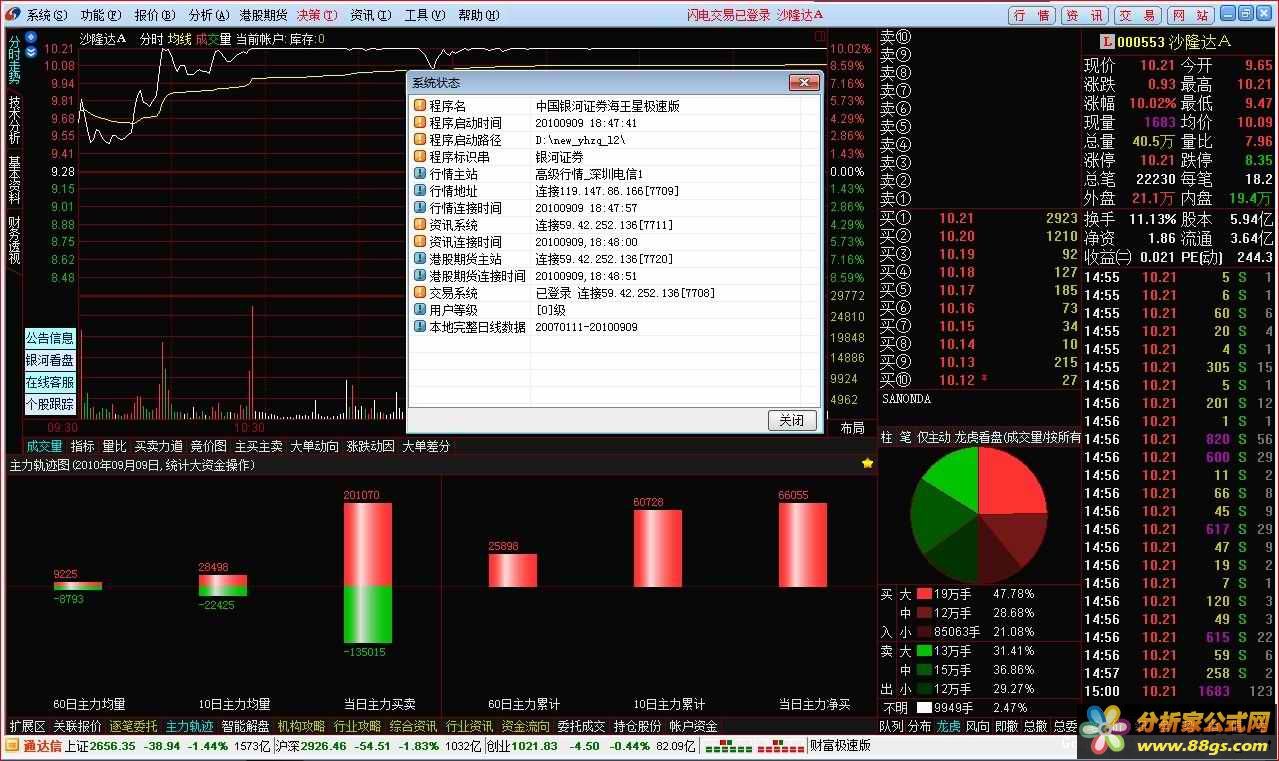The width and height of the screenshot is (1279, 761).
Task: Click the 柱 view option above the pie chart
Action: [886, 437]
